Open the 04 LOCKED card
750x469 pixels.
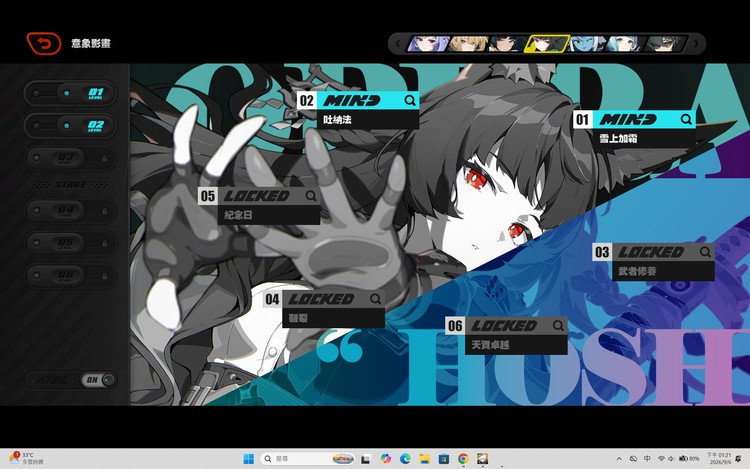click(x=324, y=308)
